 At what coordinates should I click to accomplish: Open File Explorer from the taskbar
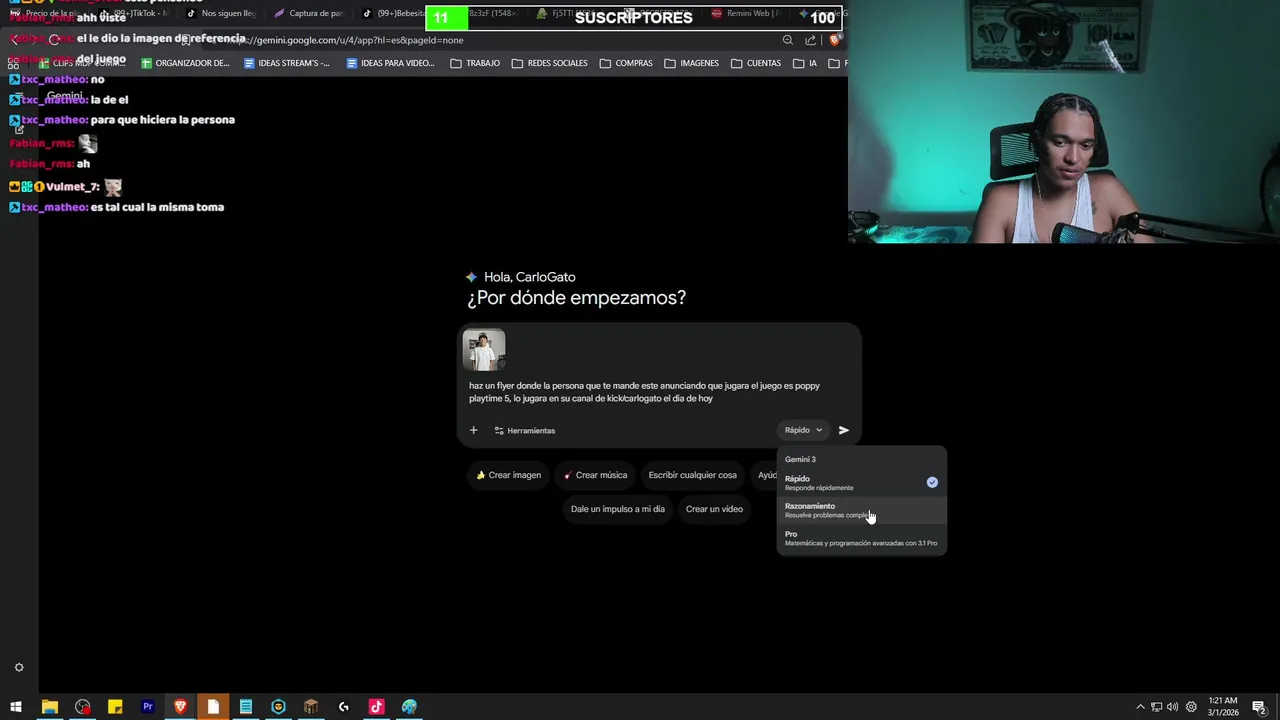(x=49, y=707)
